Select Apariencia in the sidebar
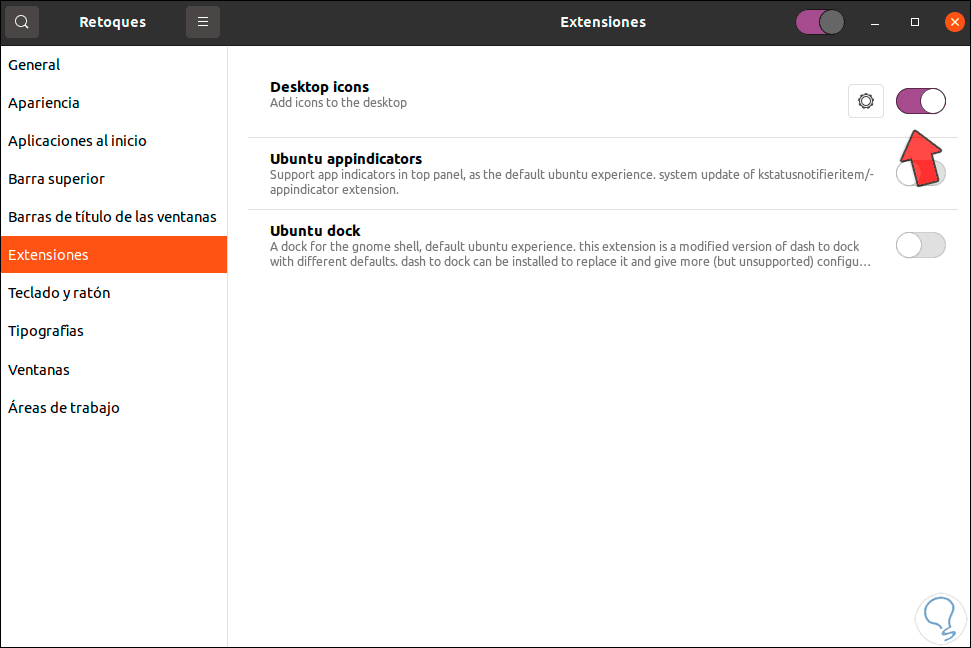This screenshot has height=648, width=971. point(44,102)
